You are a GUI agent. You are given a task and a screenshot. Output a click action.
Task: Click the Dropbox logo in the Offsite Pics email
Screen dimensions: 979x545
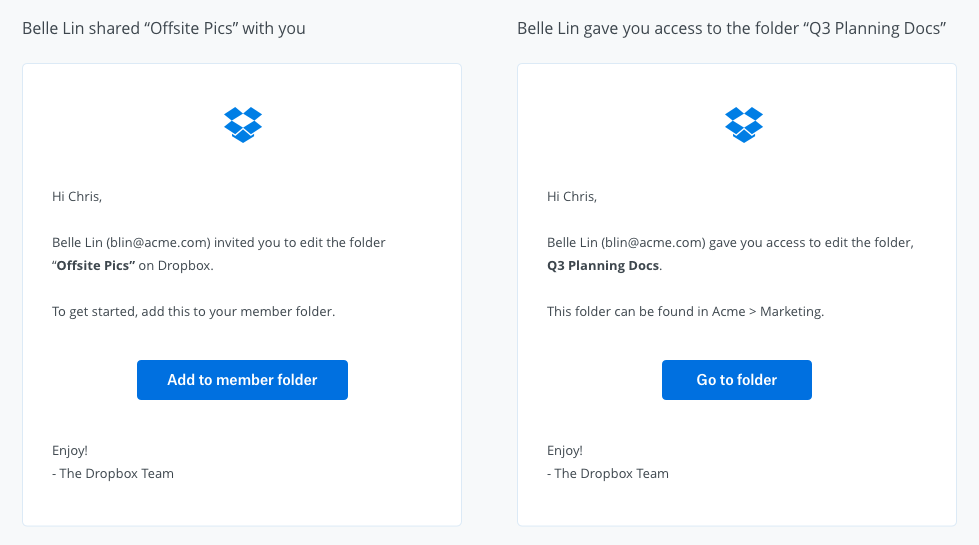pos(242,125)
